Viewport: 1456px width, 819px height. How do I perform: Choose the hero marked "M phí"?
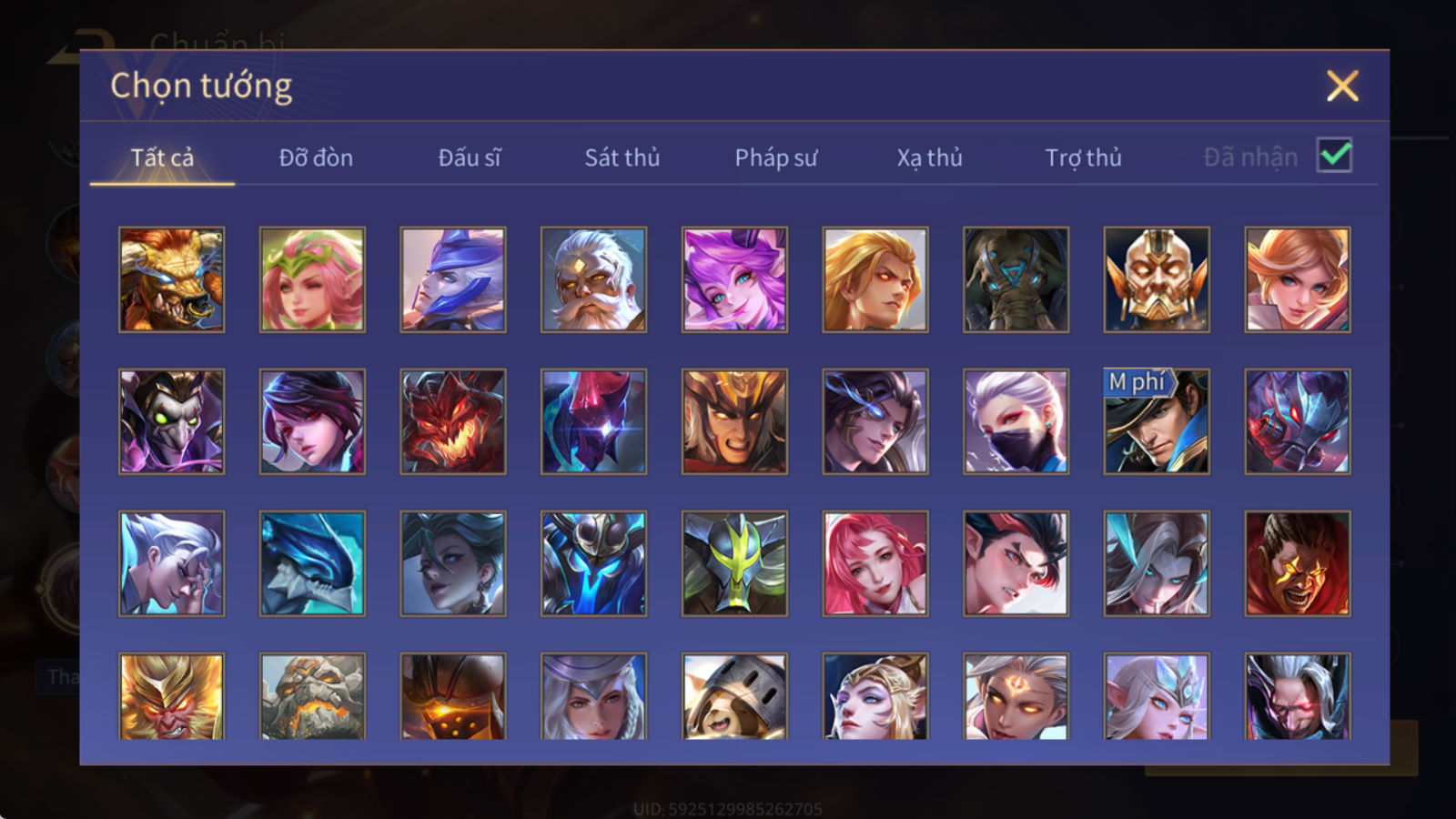[x=1157, y=421]
